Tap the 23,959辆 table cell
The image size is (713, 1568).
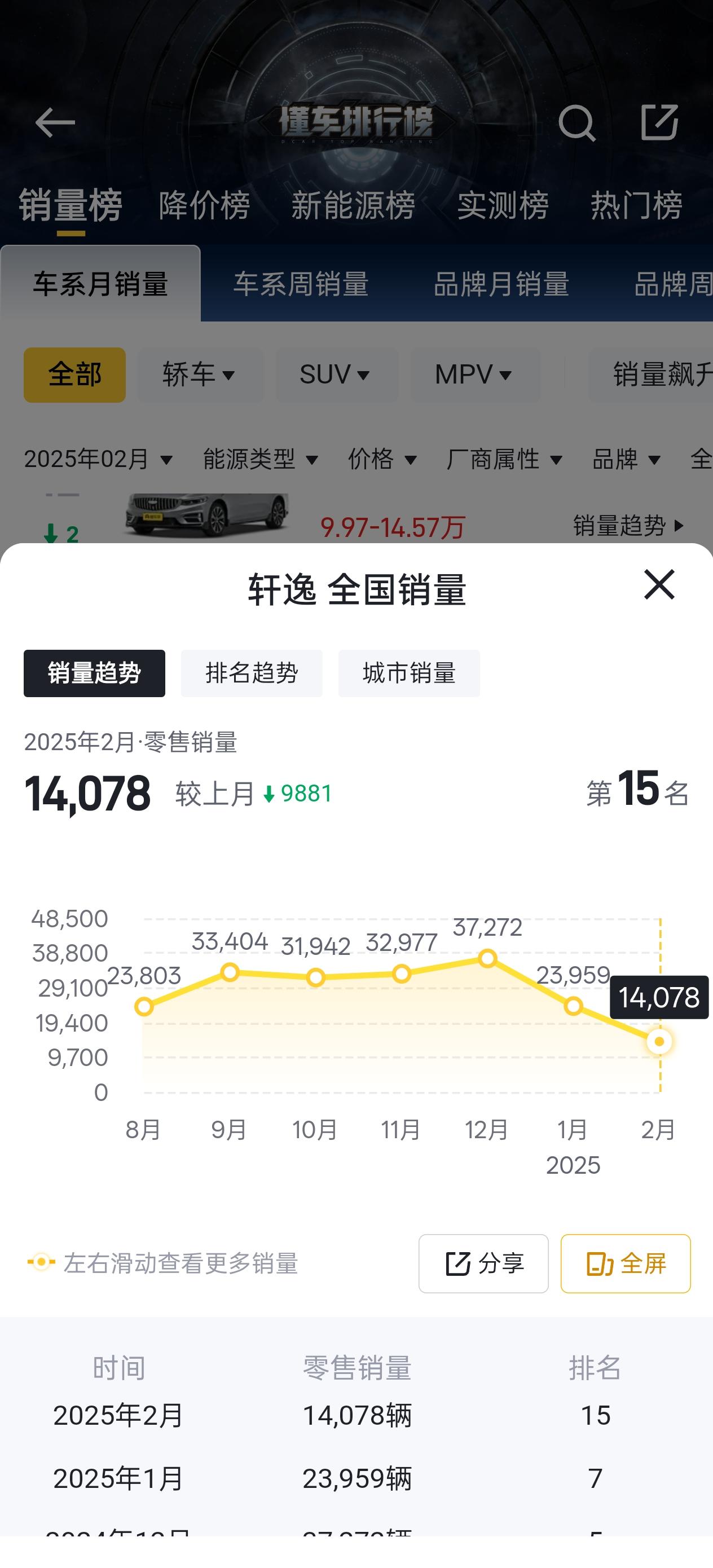pyautogui.click(x=358, y=1478)
